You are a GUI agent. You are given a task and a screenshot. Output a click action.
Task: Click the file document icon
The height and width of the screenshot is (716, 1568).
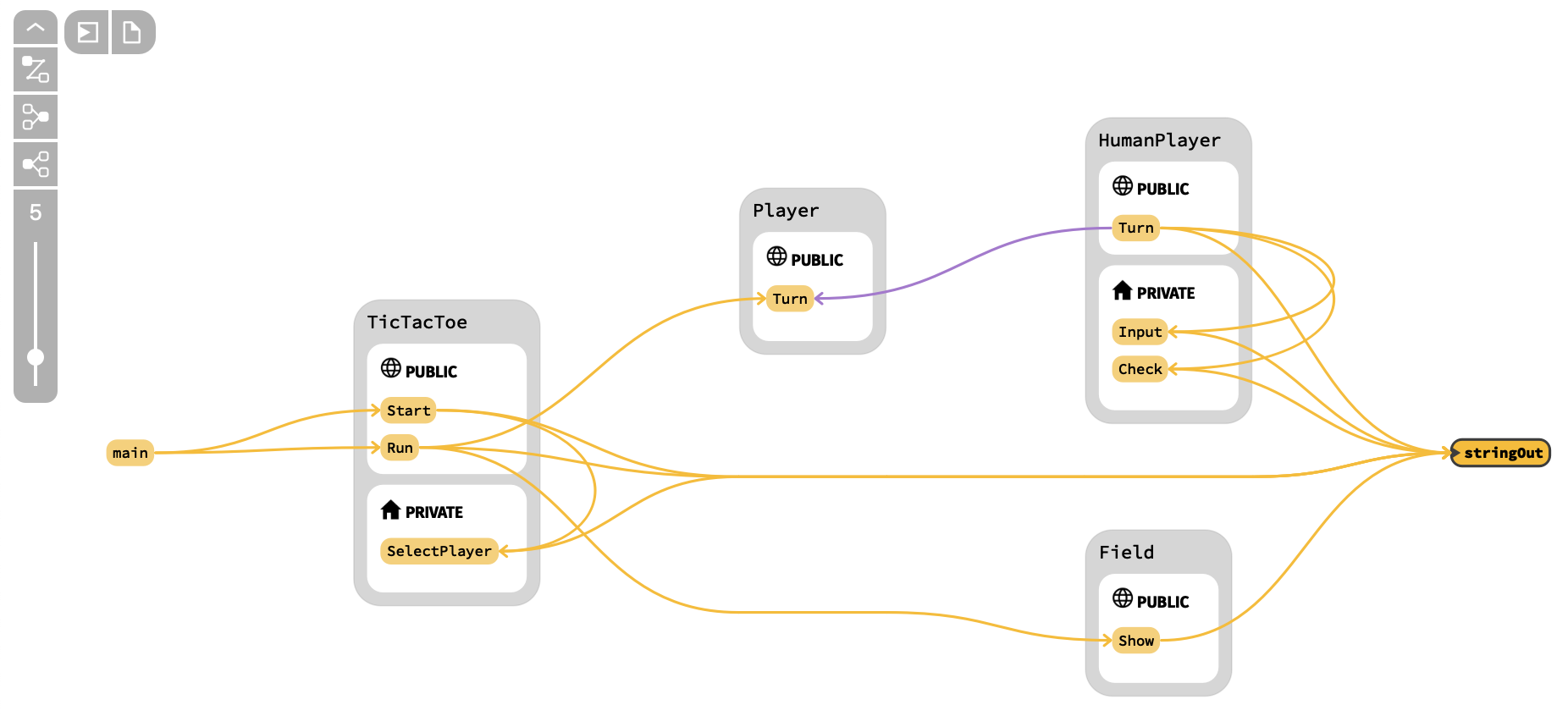coord(133,32)
